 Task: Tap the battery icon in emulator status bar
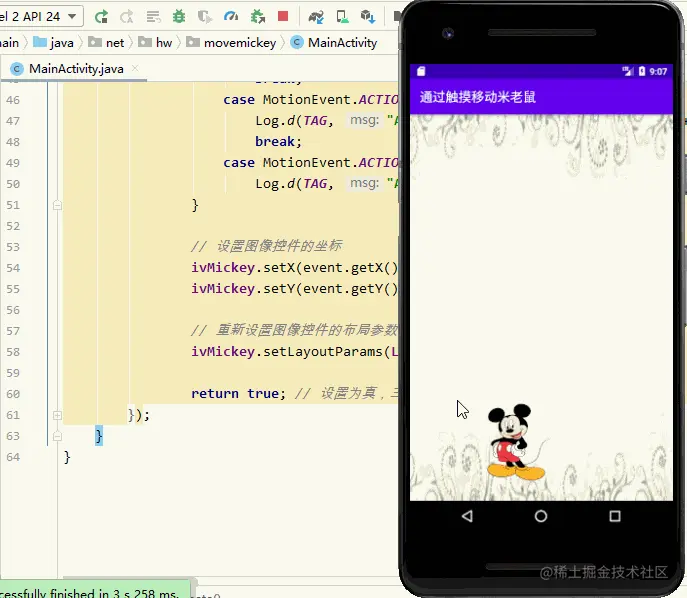(642, 71)
